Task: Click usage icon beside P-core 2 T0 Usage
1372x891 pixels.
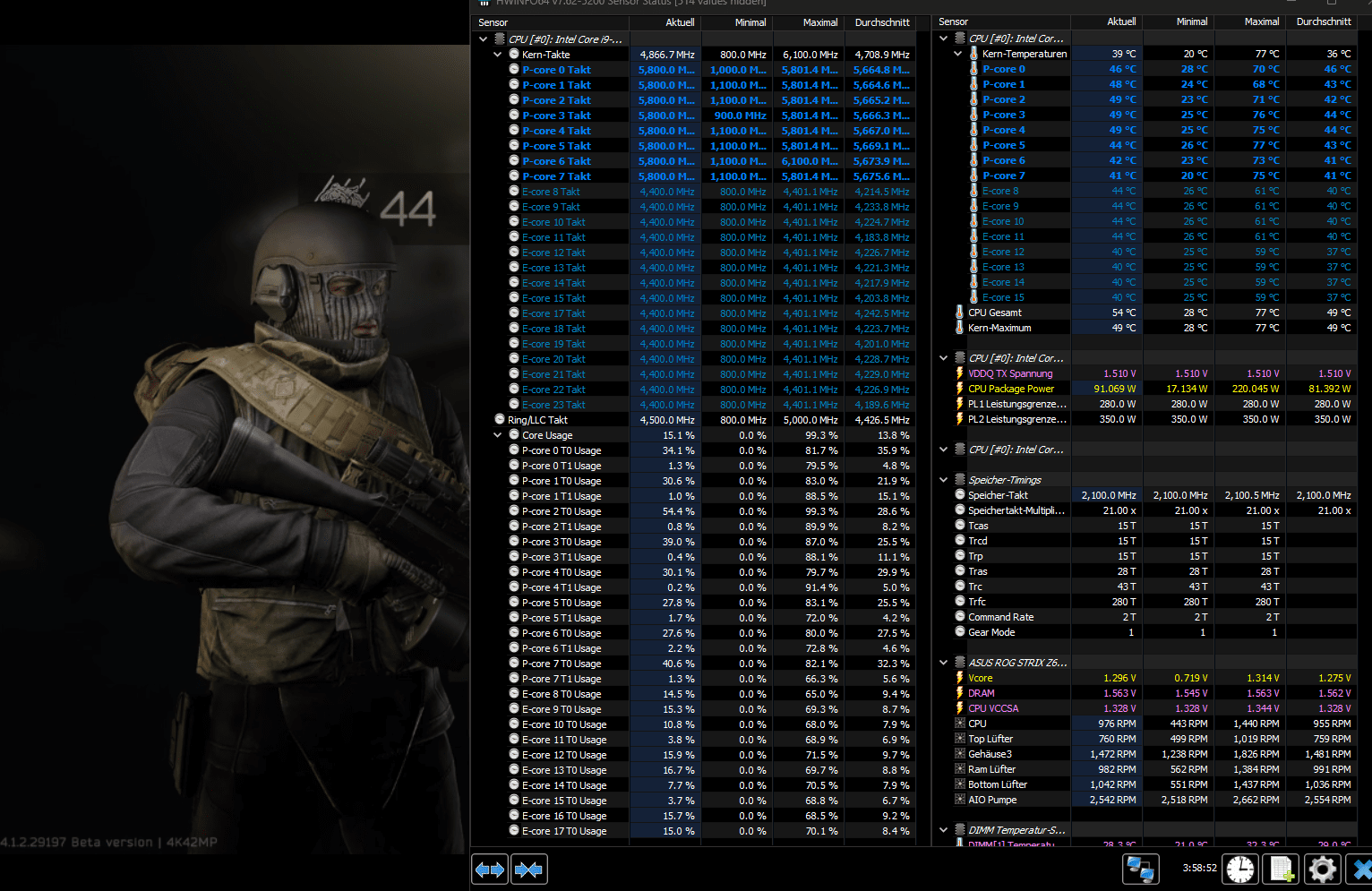Action: [x=514, y=511]
